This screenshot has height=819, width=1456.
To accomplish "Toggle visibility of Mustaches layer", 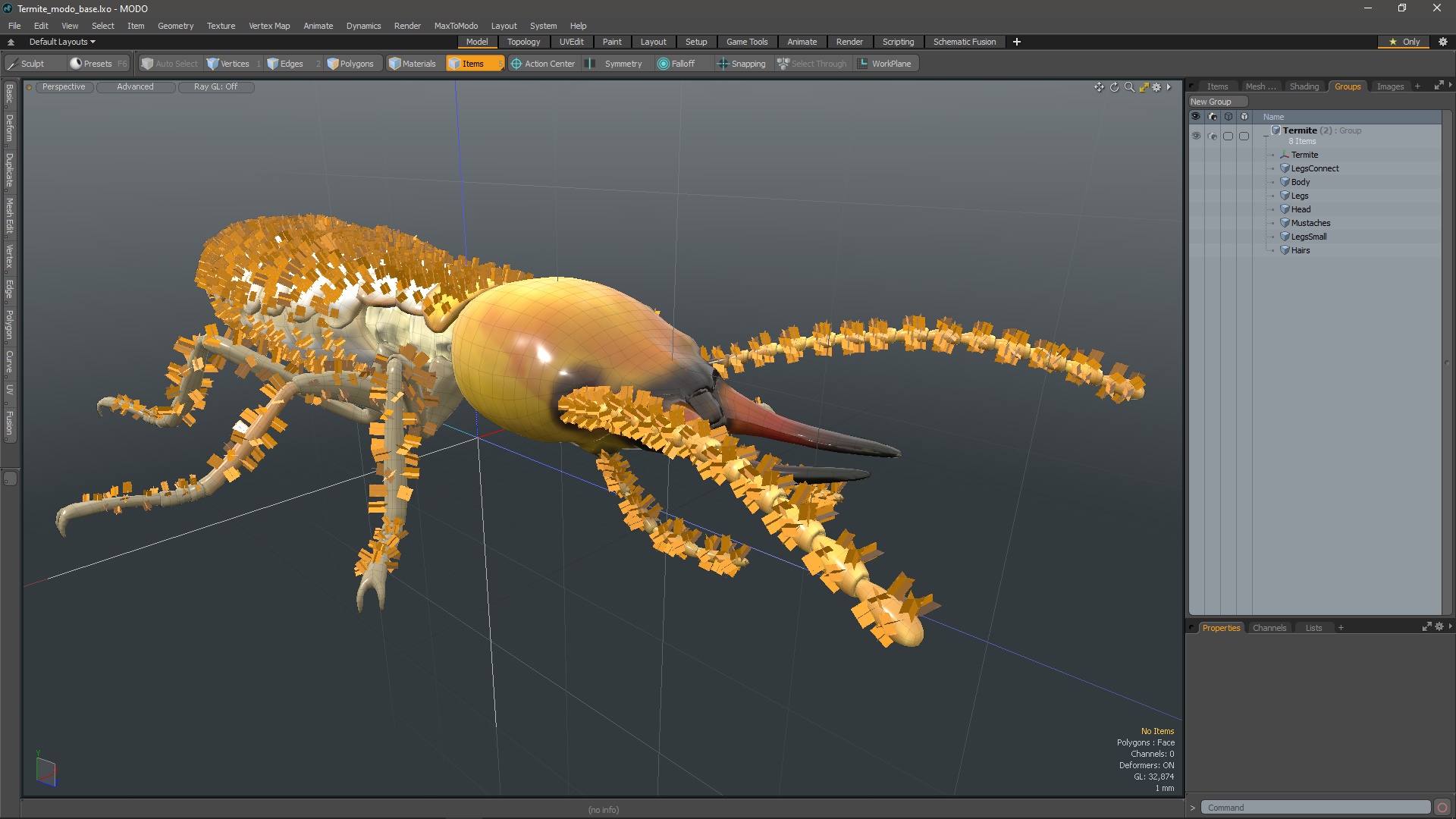I will (x=1195, y=223).
